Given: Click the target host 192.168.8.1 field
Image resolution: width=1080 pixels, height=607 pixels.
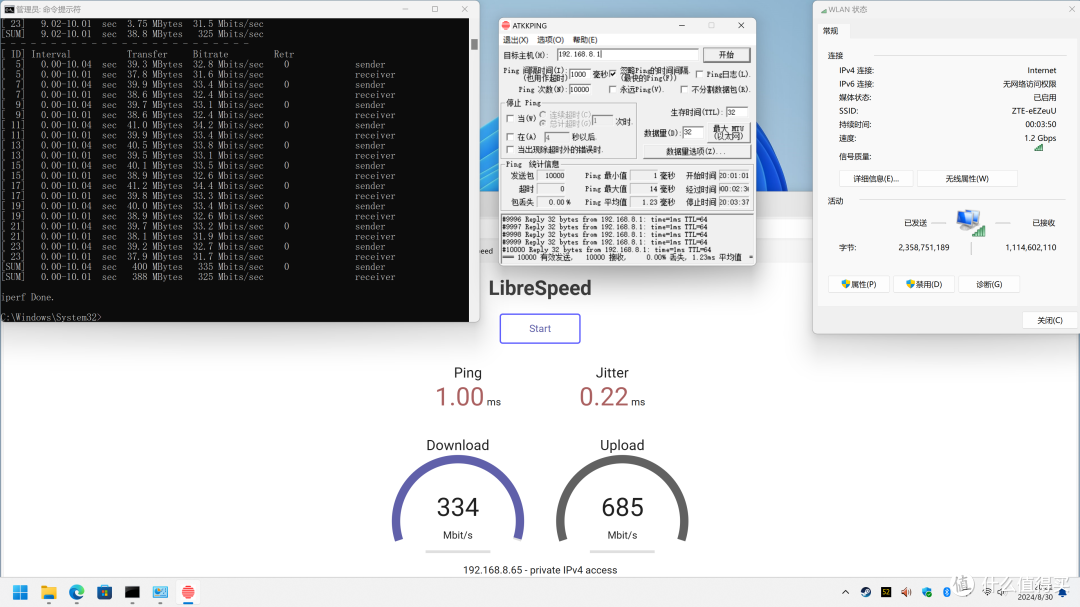Looking at the screenshot, I should (627, 54).
